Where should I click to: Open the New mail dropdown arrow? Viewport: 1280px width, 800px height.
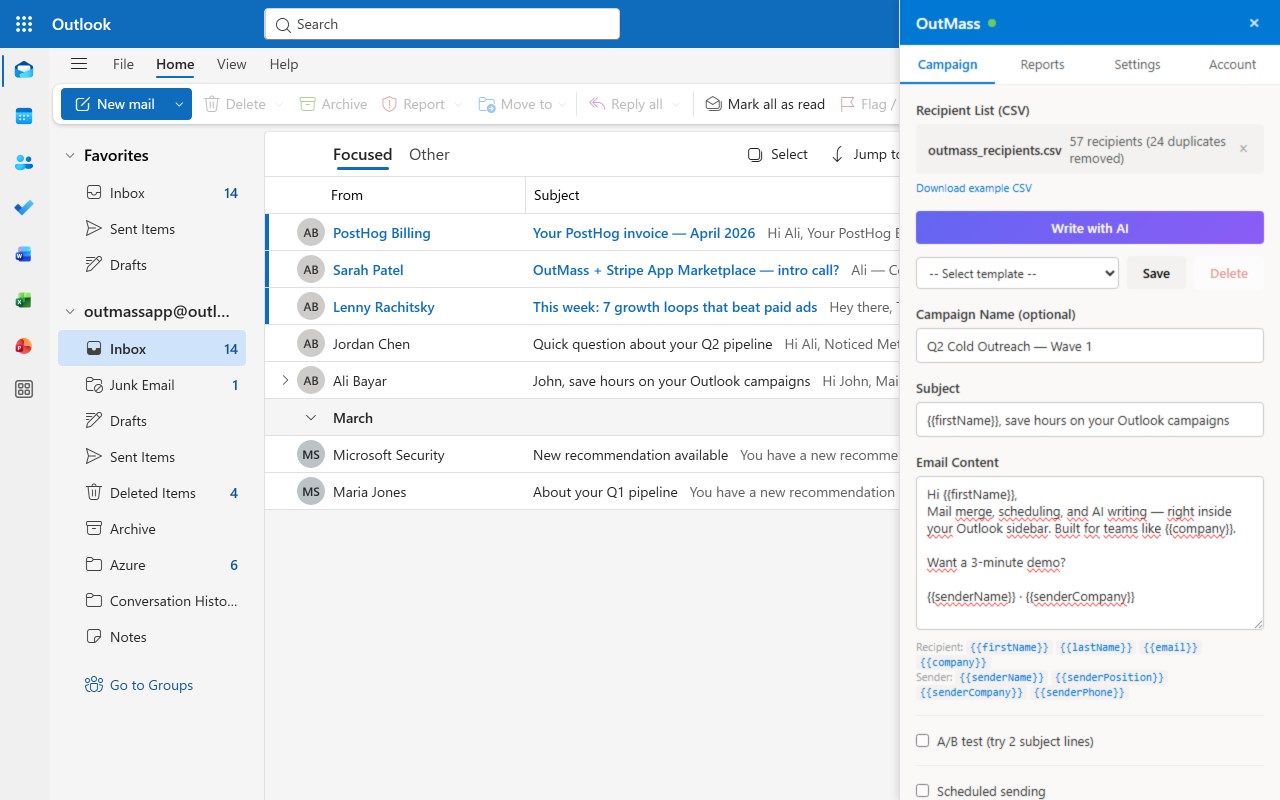(179, 104)
